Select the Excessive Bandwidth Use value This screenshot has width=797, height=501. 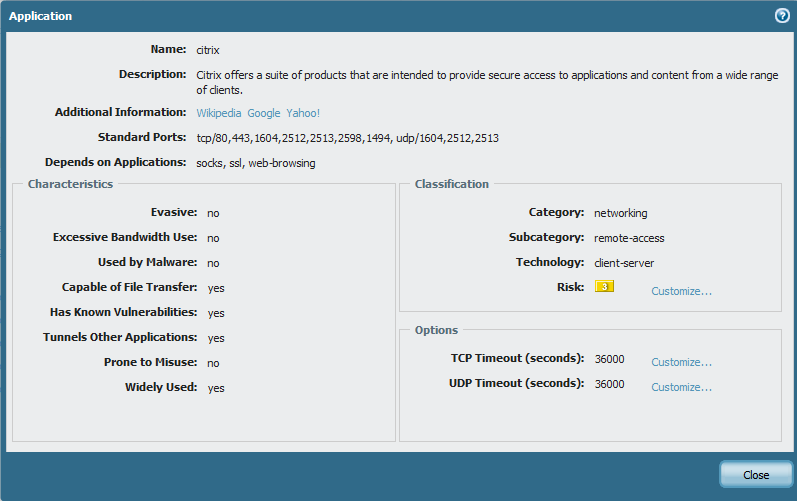coord(213,238)
